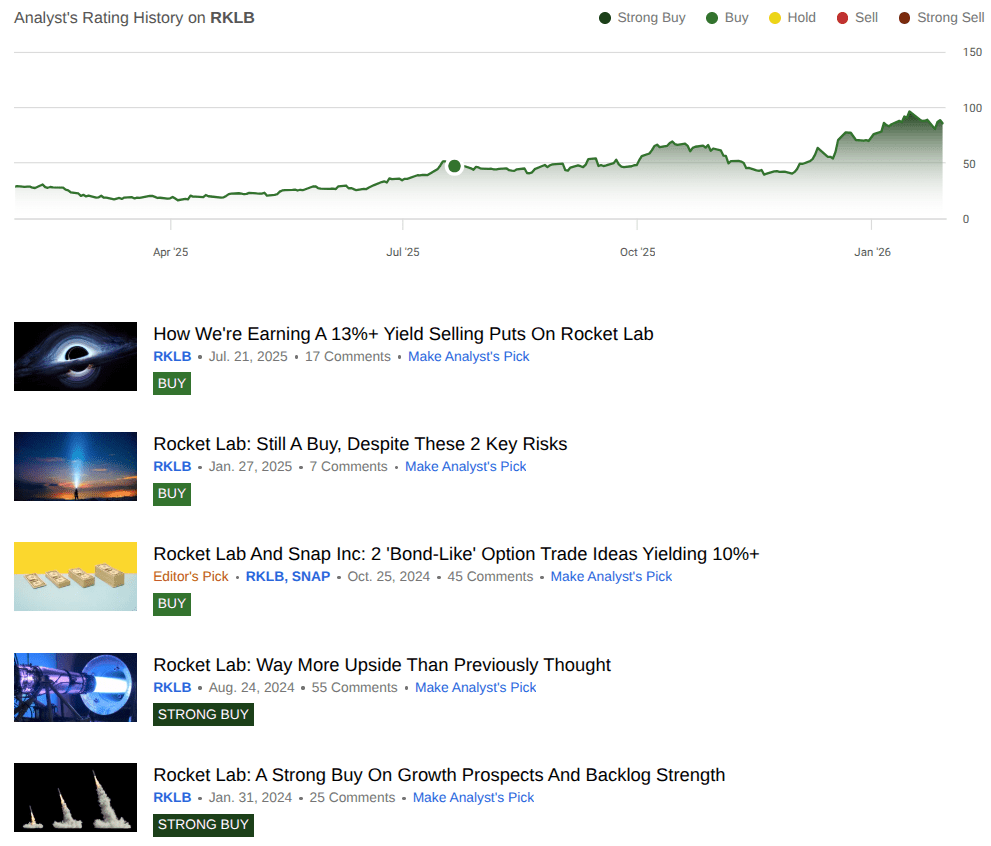This screenshot has height=846, width=991.
Task: Click the Hold legend yellow dot
Action: pyautogui.click(x=775, y=18)
